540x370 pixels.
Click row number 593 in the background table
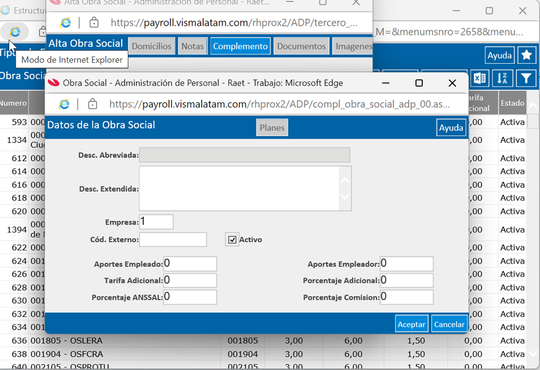coord(19,122)
